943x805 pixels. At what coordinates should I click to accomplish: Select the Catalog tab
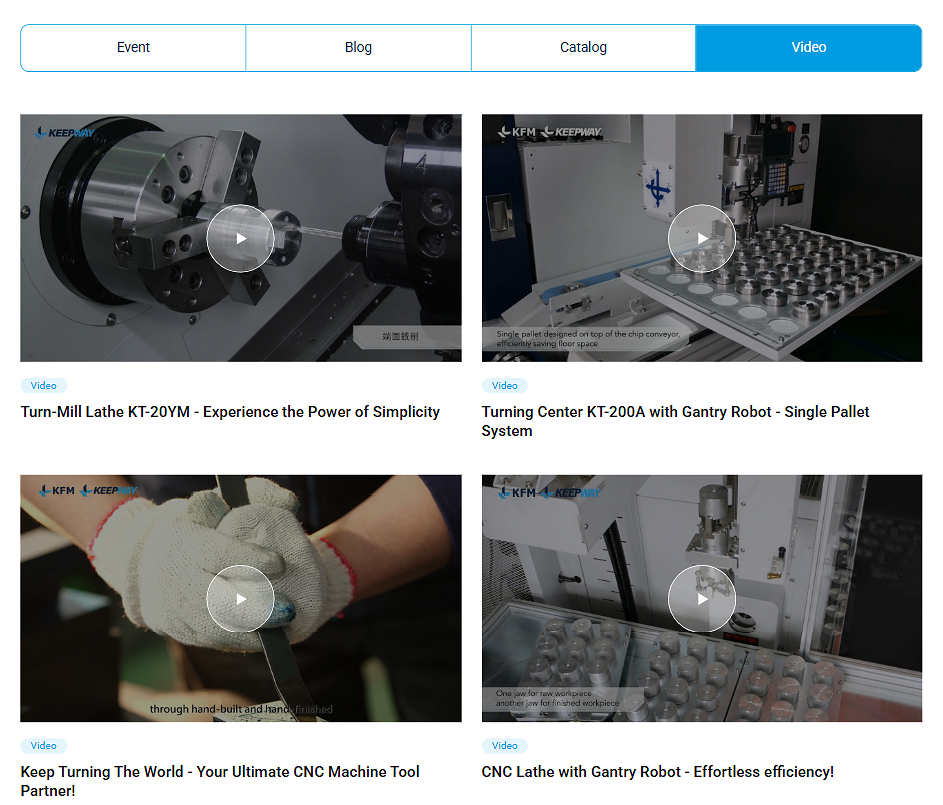coord(583,48)
